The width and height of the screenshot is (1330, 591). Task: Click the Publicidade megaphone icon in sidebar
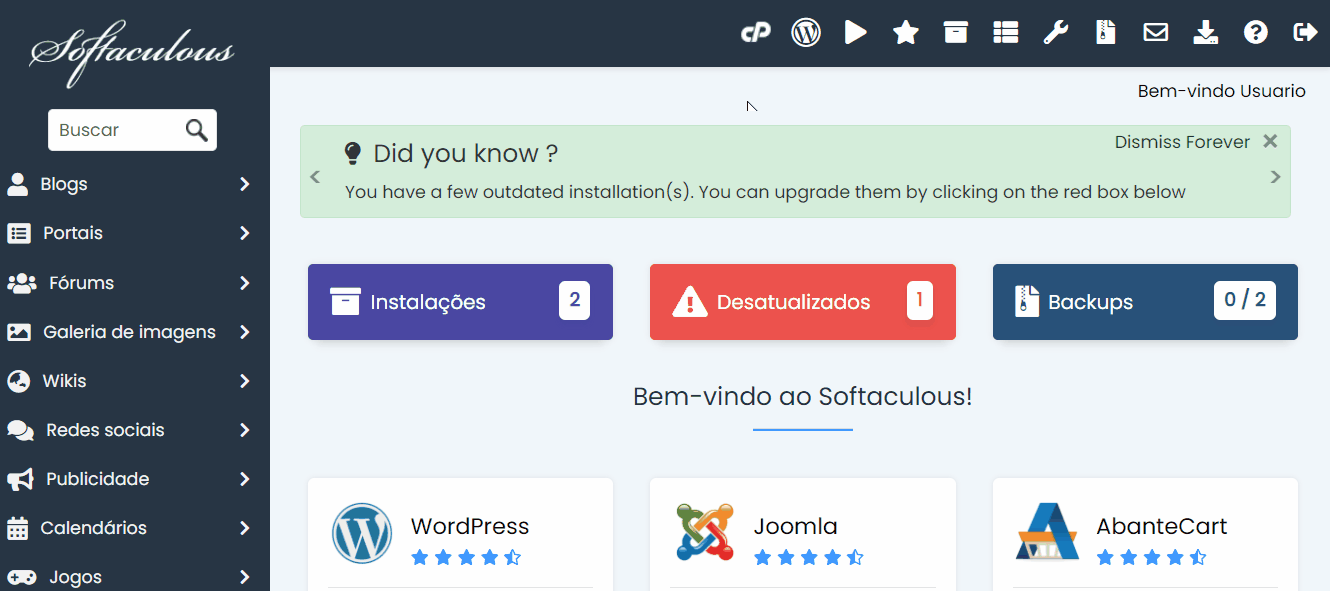coord(20,479)
